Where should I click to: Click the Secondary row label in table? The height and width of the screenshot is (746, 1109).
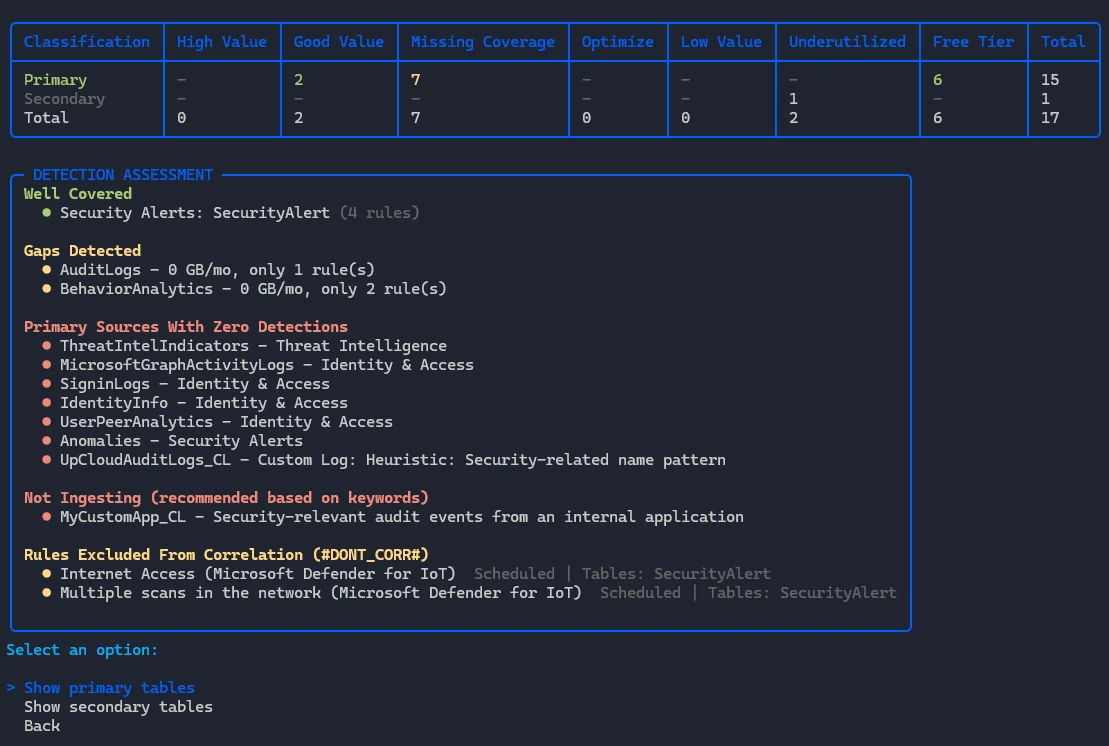point(64,99)
